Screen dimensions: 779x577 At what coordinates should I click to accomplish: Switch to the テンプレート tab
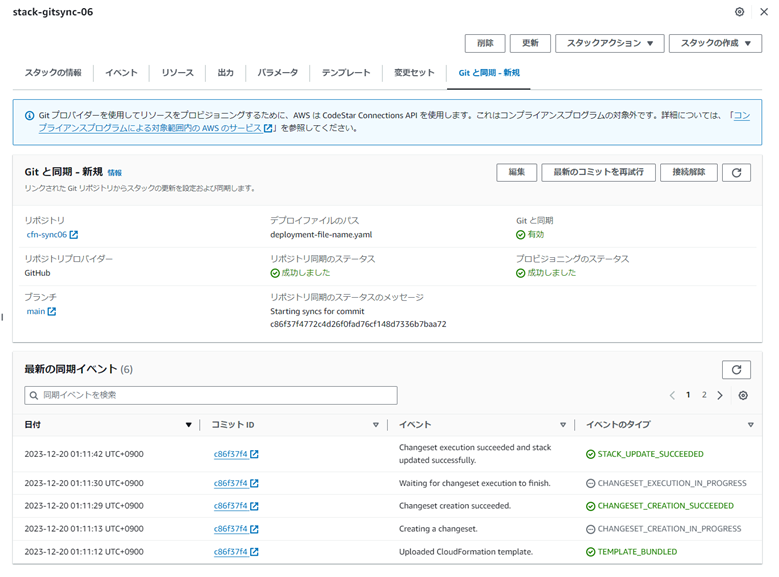pos(346,73)
